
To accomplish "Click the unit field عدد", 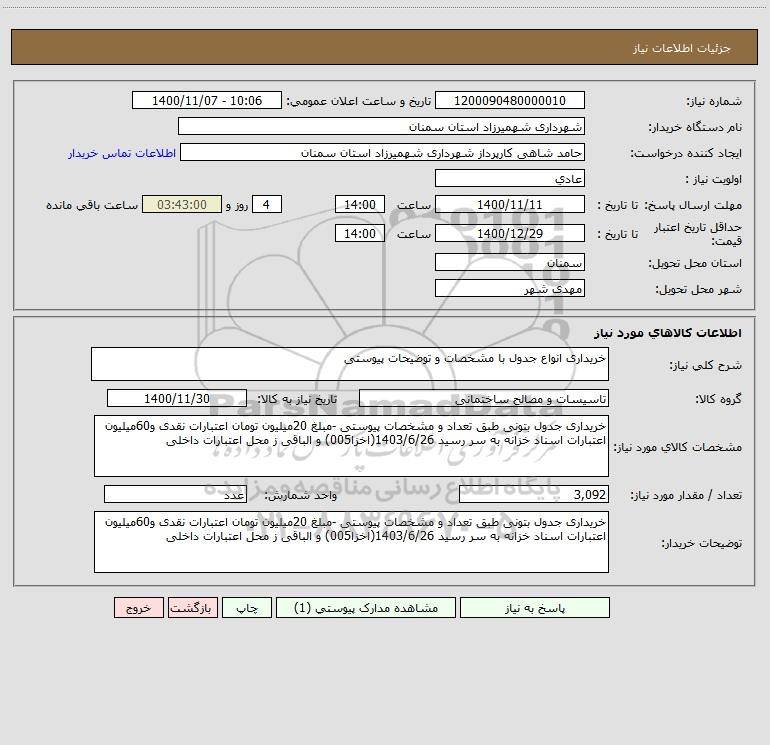I will point(175,494).
